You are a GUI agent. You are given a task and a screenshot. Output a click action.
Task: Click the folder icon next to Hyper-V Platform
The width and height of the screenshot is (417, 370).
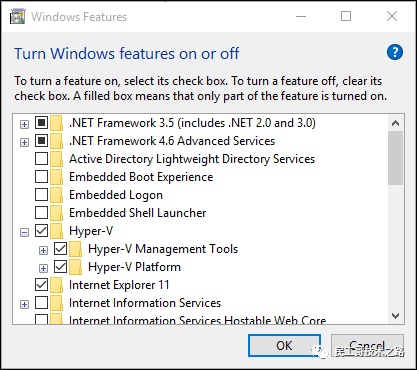76,267
